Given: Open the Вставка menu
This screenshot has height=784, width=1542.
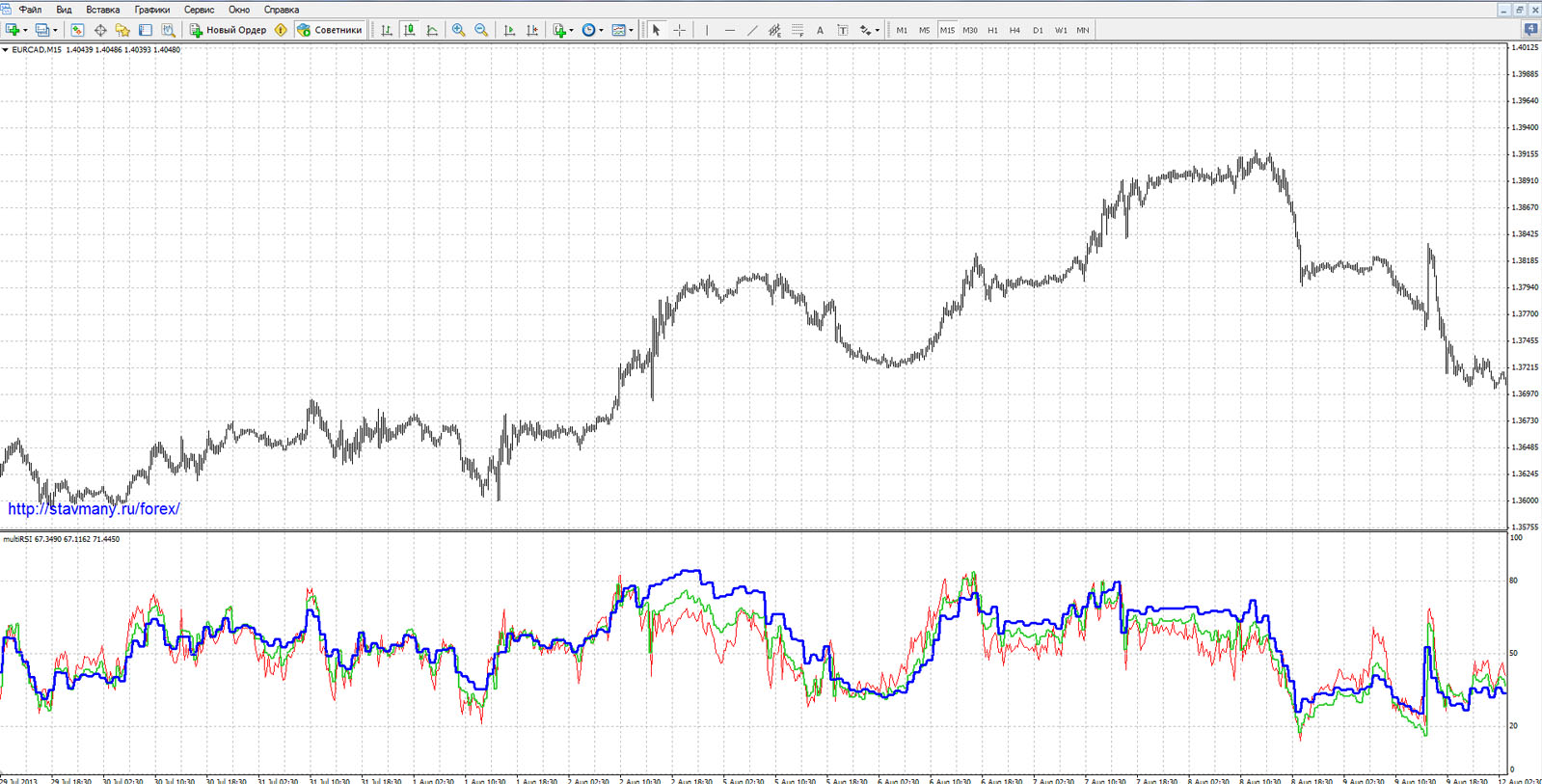Looking at the screenshot, I should (102, 10).
